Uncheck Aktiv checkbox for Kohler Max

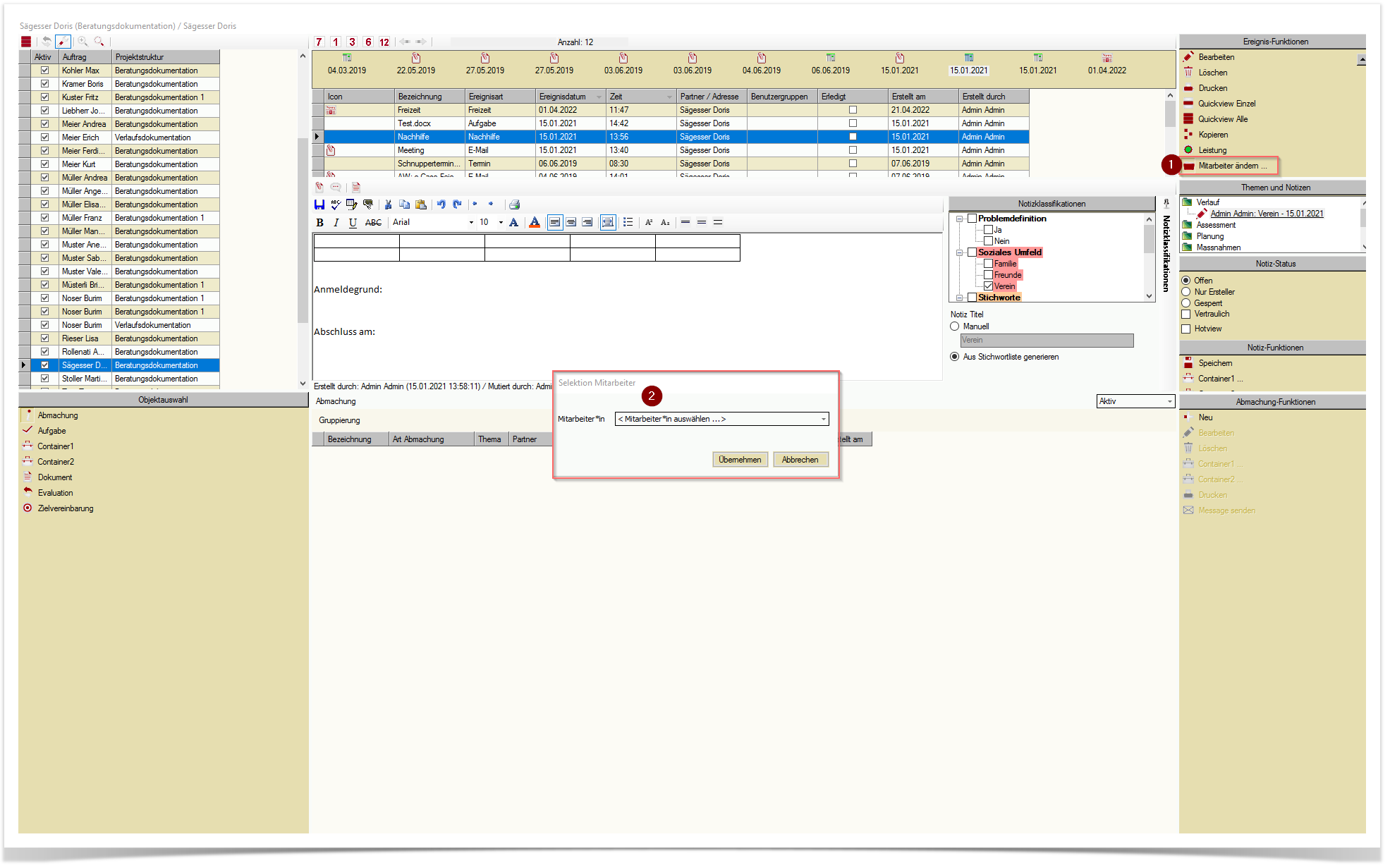pos(44,71)
